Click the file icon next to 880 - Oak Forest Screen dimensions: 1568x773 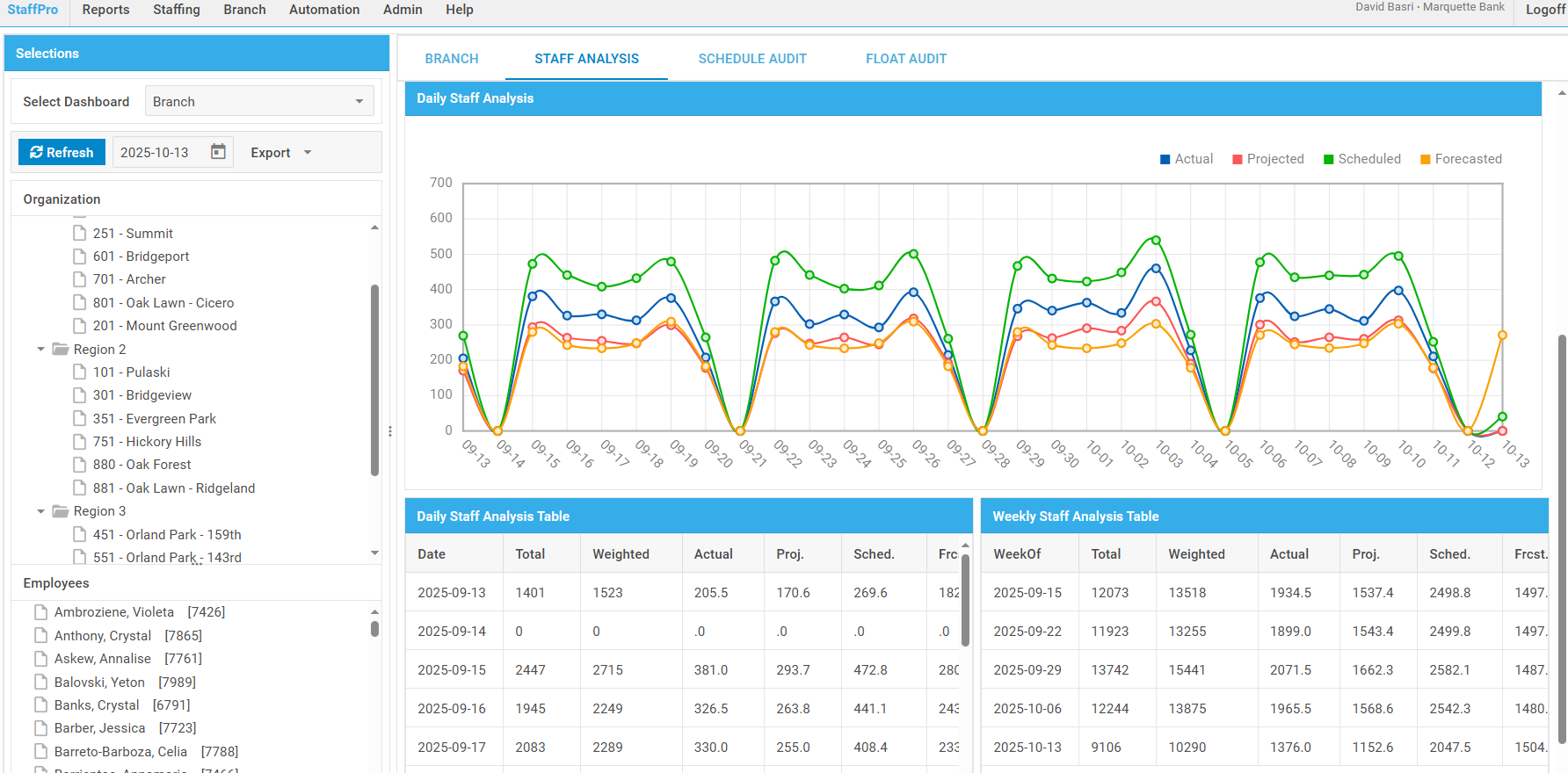[80, 465]
